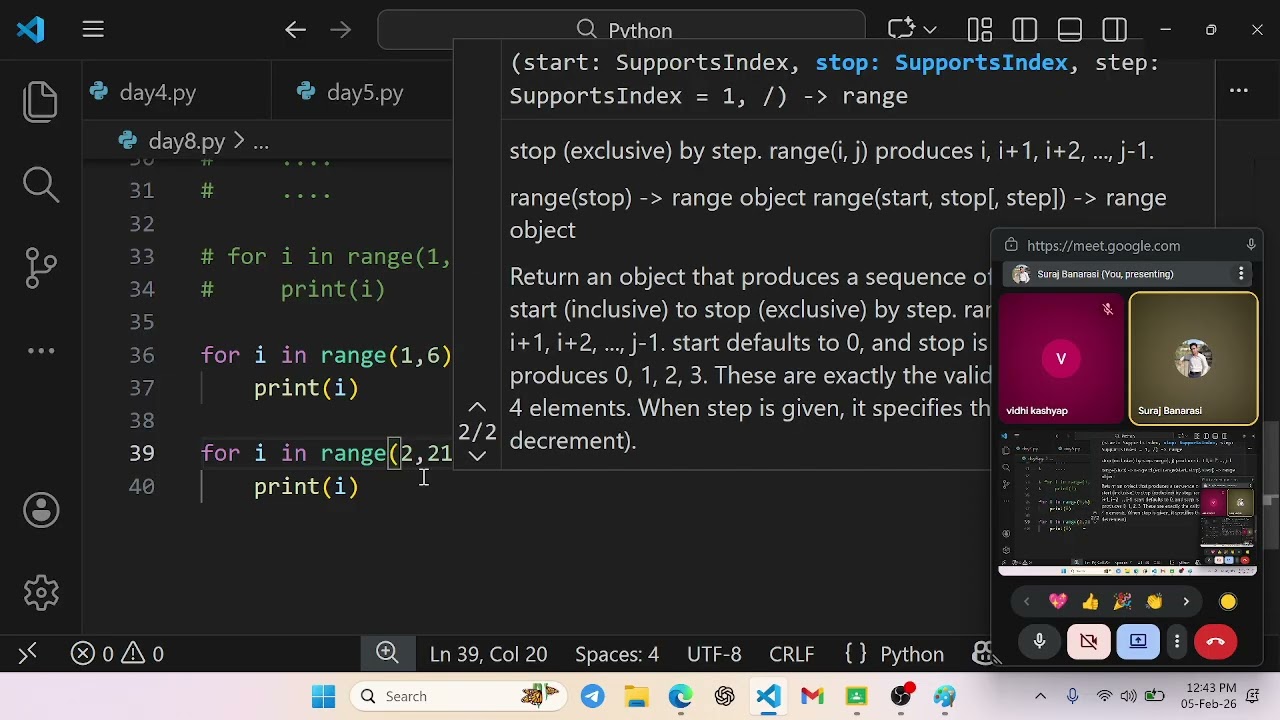Open File Explorer from the taskbar
Screen dimensions: 1280x720
[636, 696]
